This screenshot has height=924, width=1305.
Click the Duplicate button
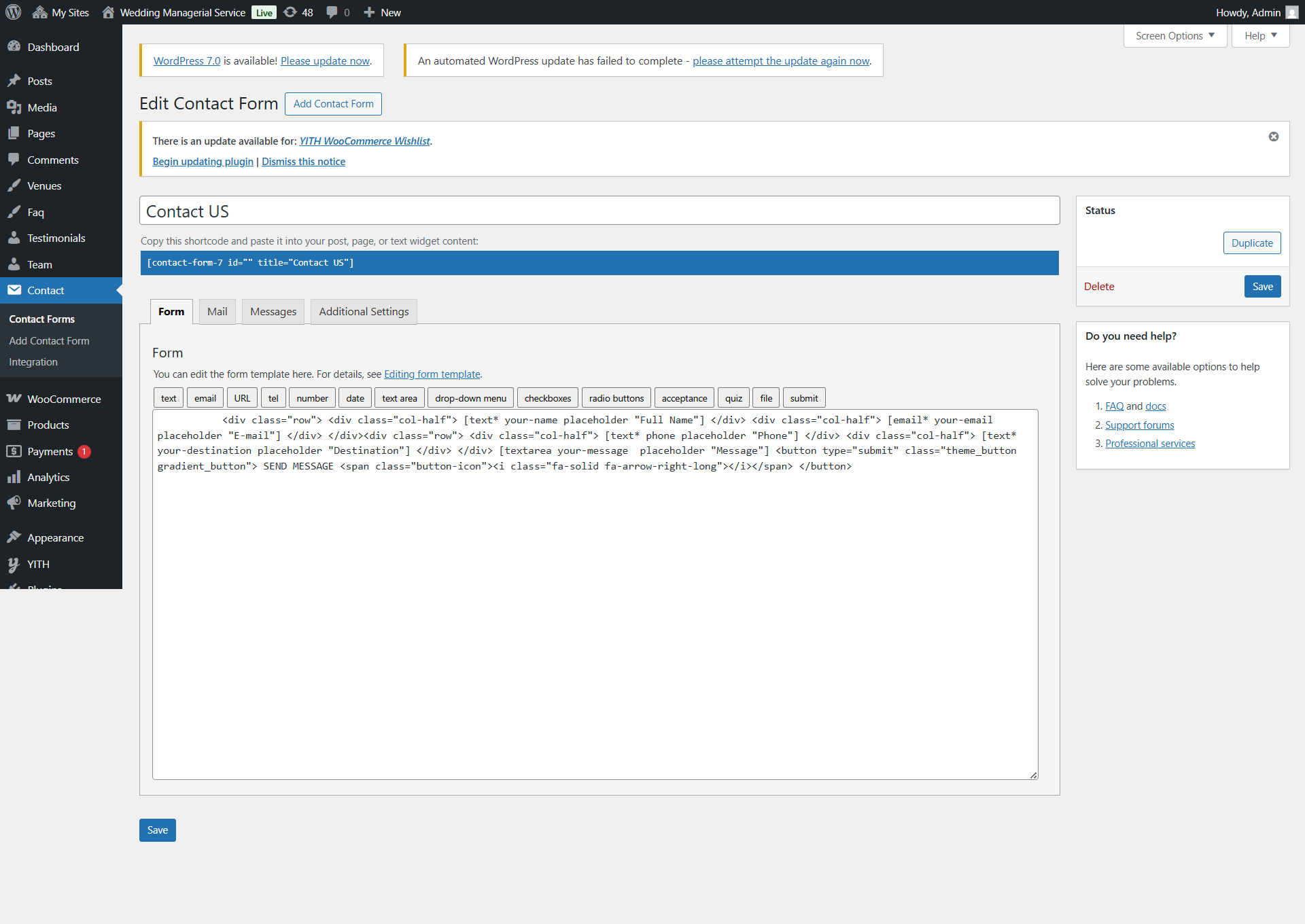coord(1252,243)
